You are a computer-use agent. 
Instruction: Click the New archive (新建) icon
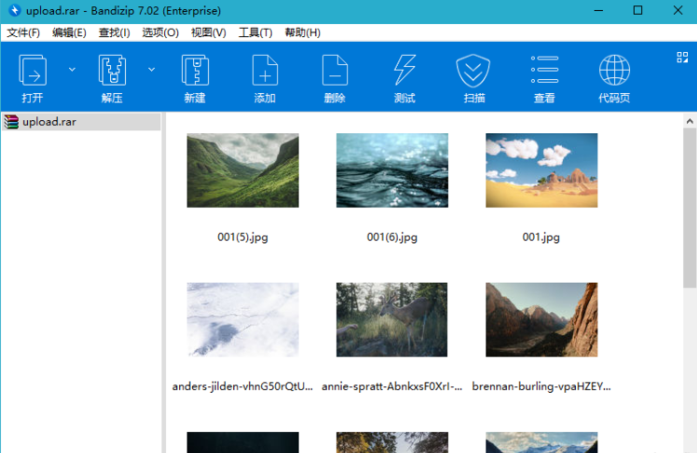(x=195, y=70)
